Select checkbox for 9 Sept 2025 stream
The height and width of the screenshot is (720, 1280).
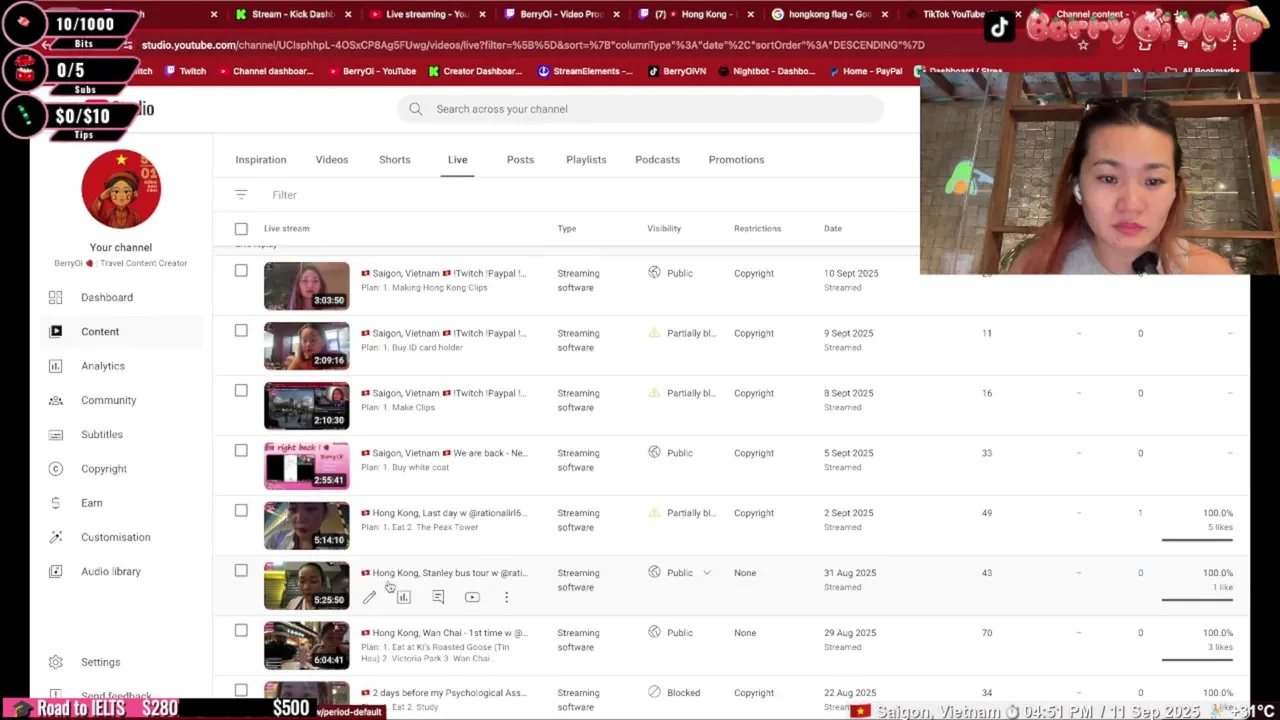[x=241, y=331]
